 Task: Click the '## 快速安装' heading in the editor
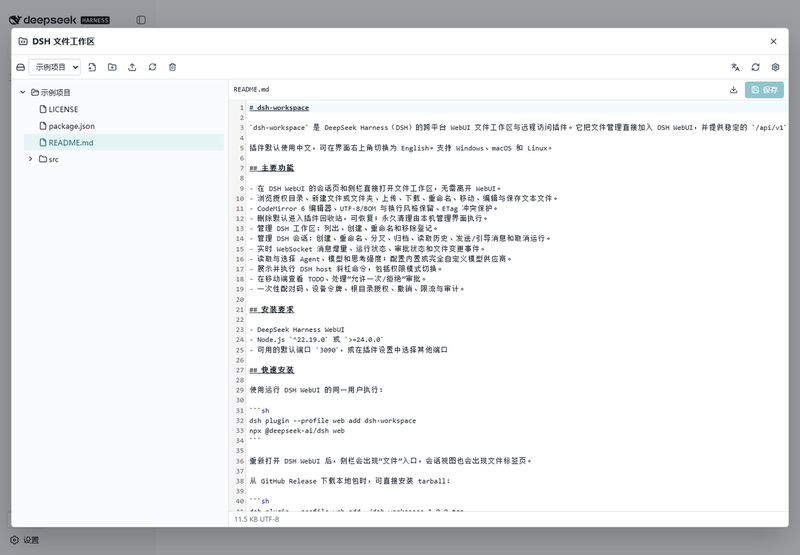click(x=272, y=370)
